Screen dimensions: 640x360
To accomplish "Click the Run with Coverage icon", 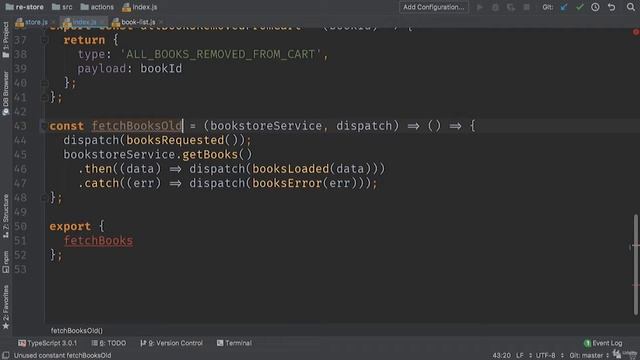I will click(511, 7).
